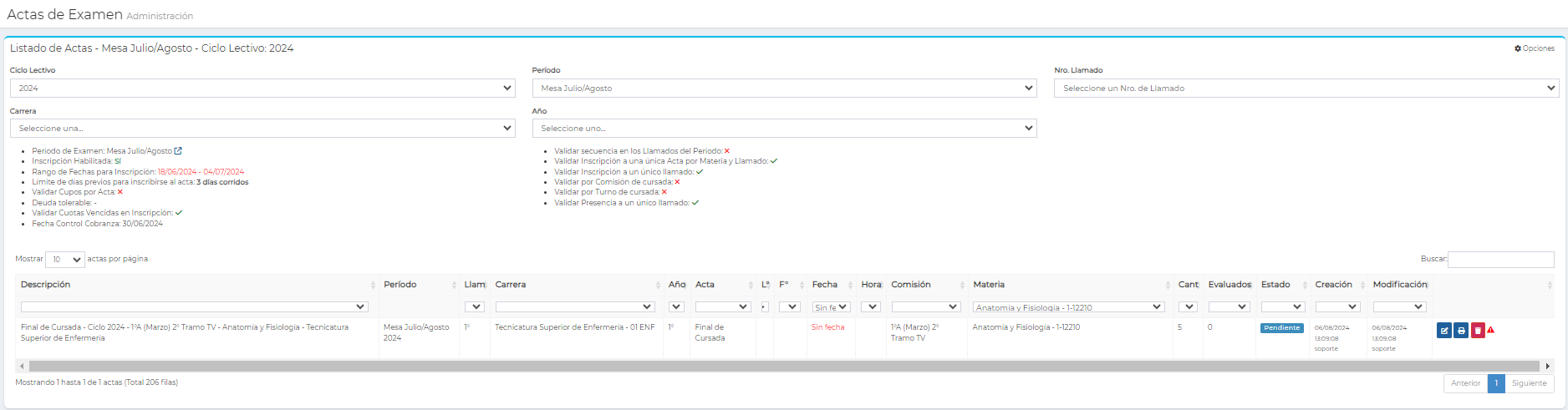Click 'Validar Cupos por Acta' entry

coord(78,192)
